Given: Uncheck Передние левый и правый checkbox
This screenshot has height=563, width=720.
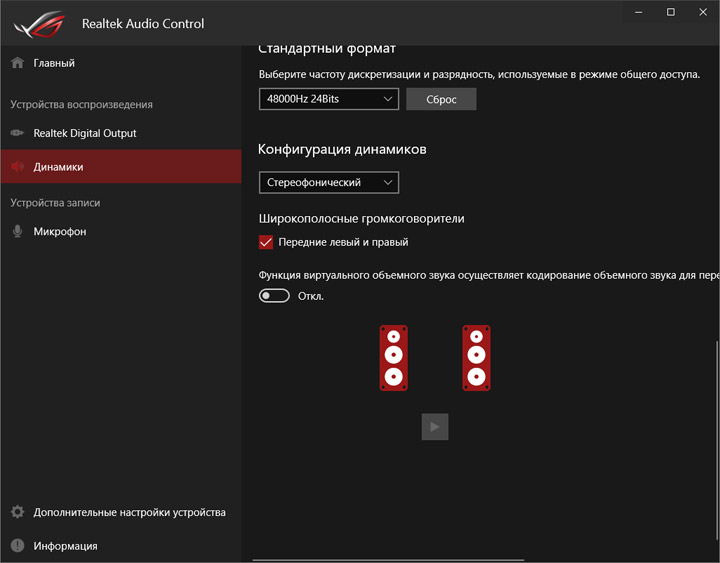Looking at the screenshot, I should (266, 242).
